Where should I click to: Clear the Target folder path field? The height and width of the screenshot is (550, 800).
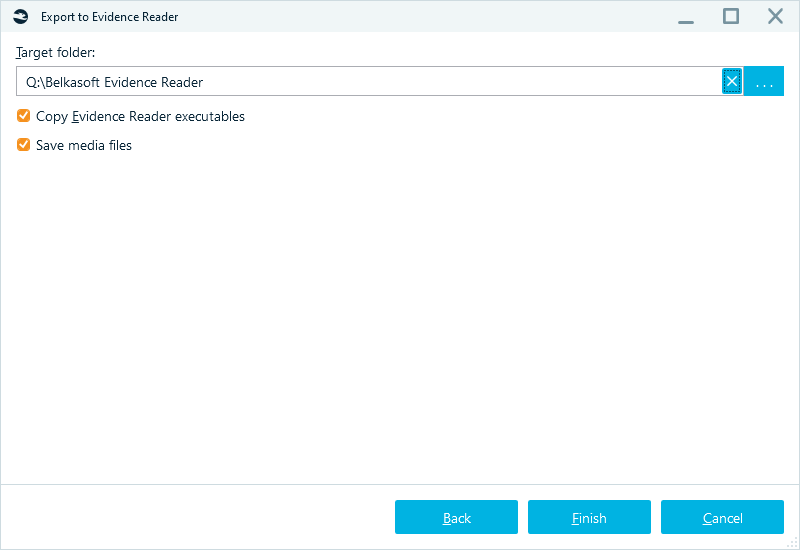tap(732, 81)
